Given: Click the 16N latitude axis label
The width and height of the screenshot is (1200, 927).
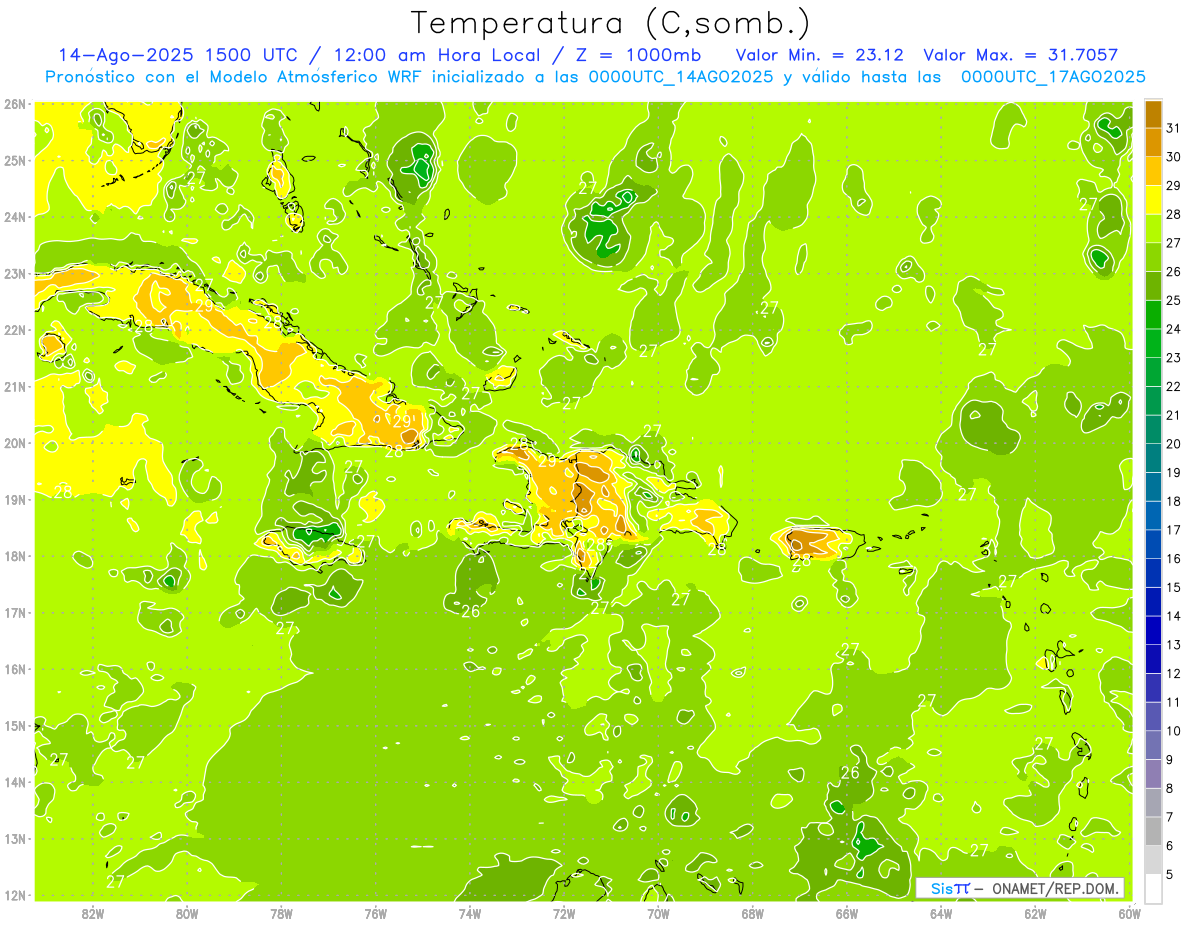Looking at the screenshot, I should pyautogui.click(x=14, y=669).
